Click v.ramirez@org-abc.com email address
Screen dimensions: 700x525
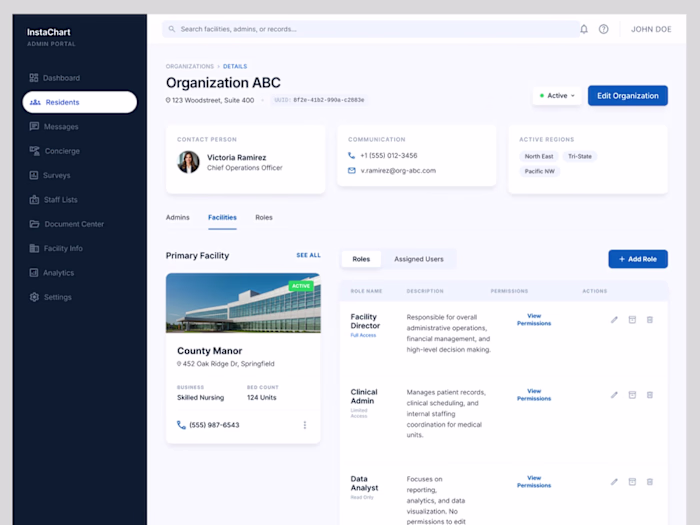398,171
